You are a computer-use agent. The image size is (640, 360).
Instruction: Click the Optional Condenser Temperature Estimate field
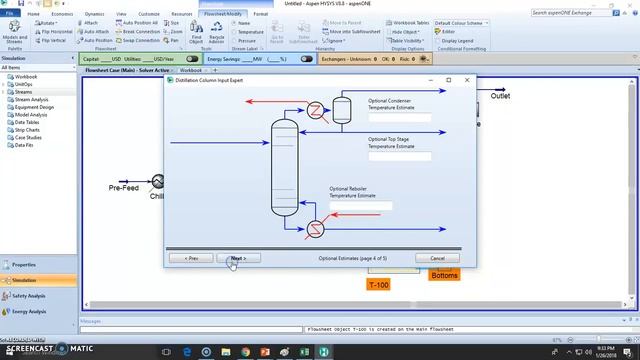(x=400, y=118)
